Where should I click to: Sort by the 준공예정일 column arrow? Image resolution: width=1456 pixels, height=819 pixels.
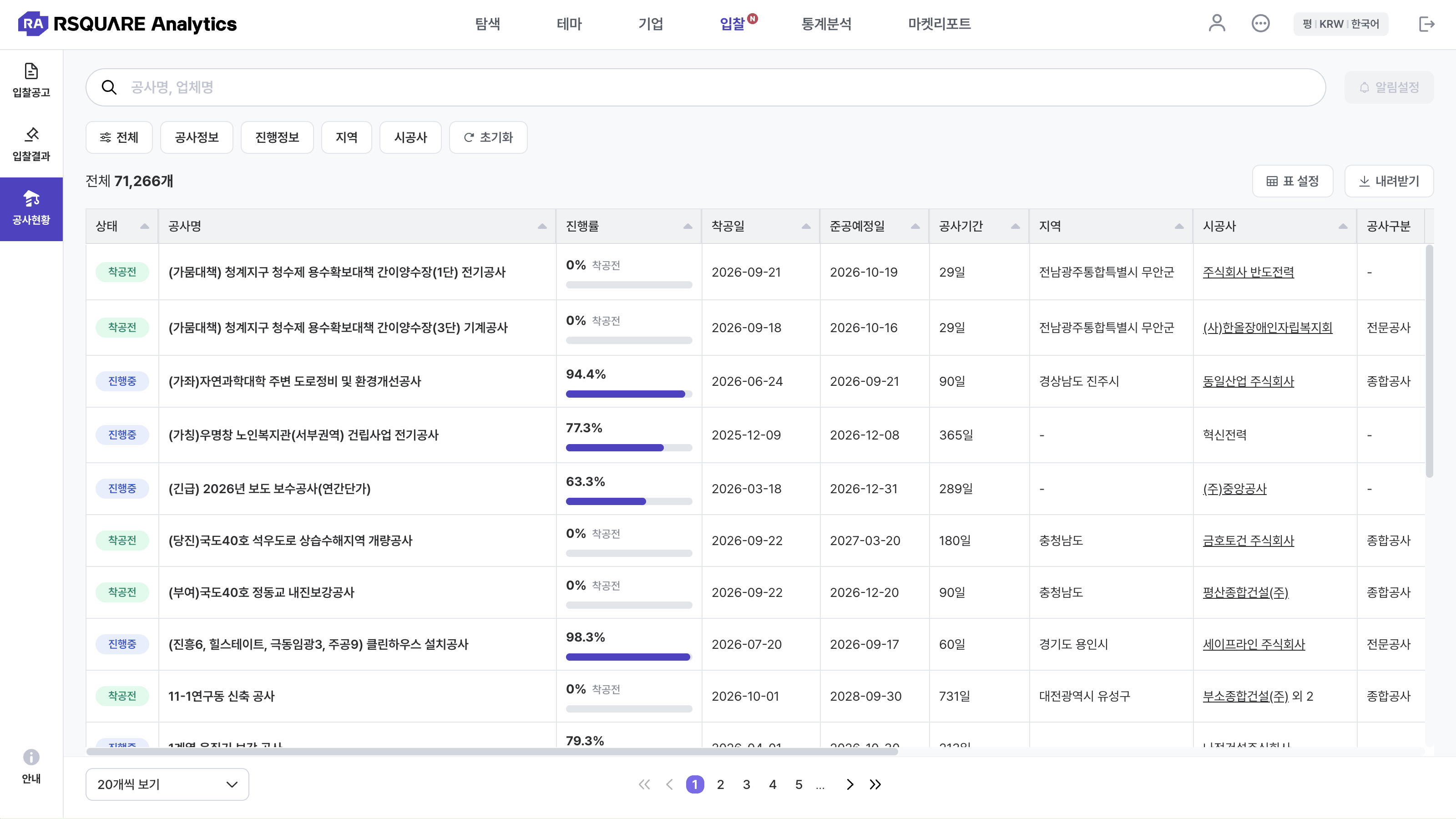tap(915, 226)
